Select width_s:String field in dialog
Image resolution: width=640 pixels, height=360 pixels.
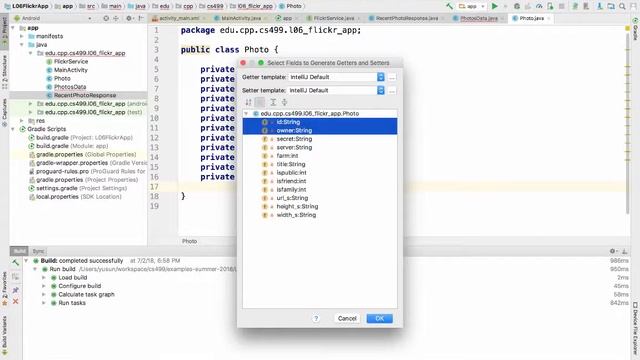tap(320, 215)
